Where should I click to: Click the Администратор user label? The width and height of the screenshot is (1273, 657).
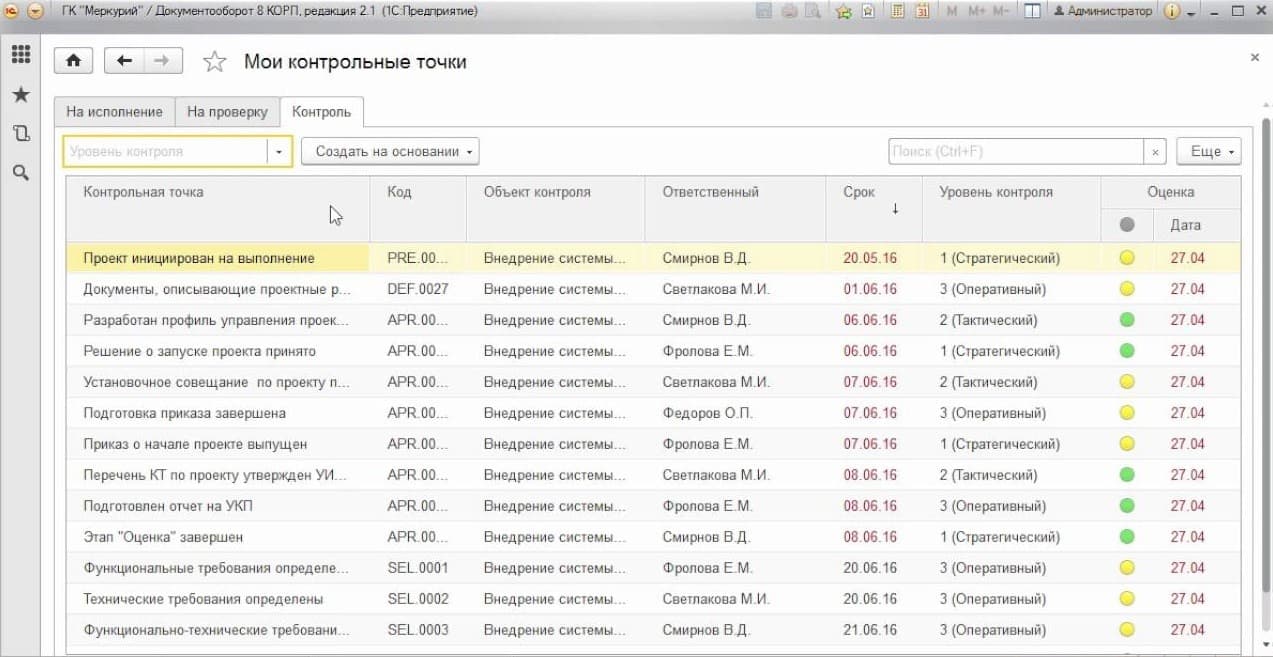[1103, 11]
